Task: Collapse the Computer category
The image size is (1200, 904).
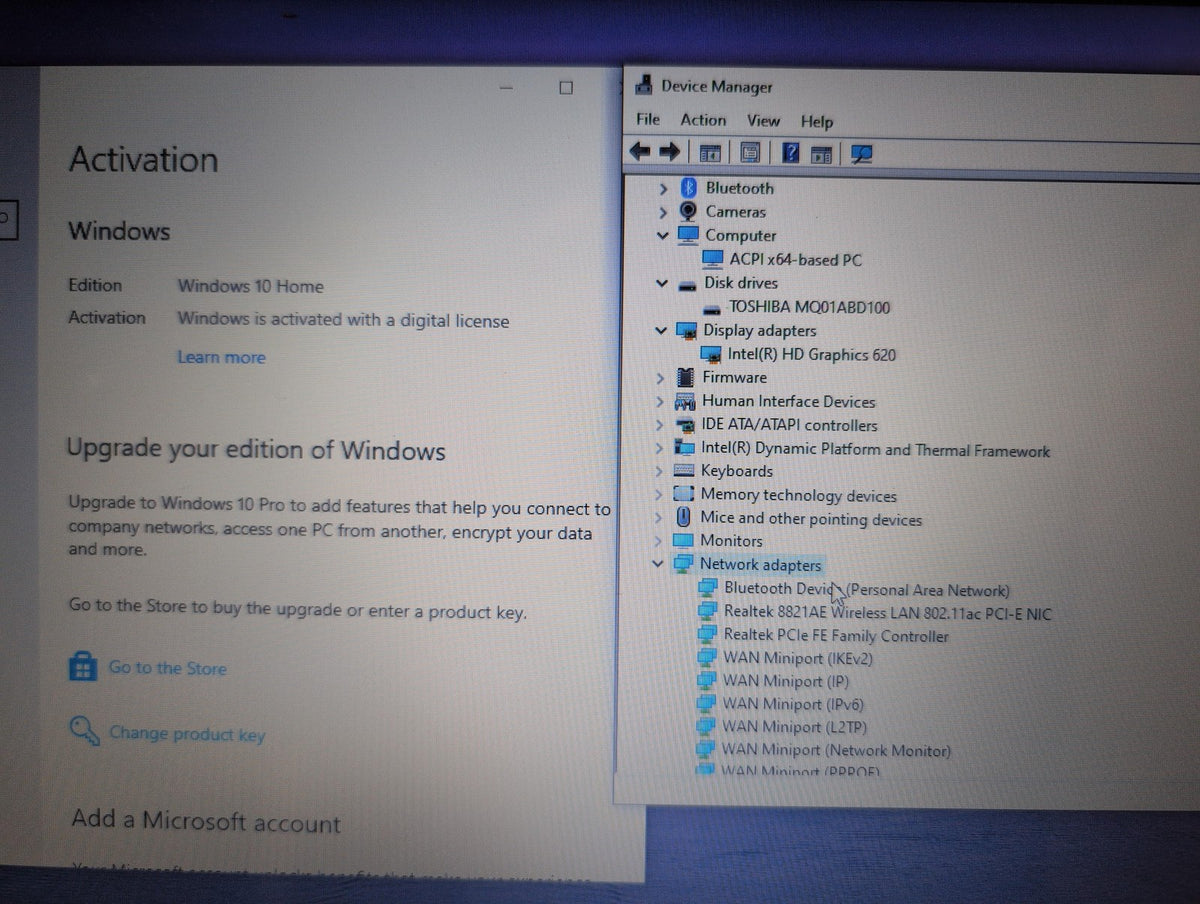Action: coord(662,236)
